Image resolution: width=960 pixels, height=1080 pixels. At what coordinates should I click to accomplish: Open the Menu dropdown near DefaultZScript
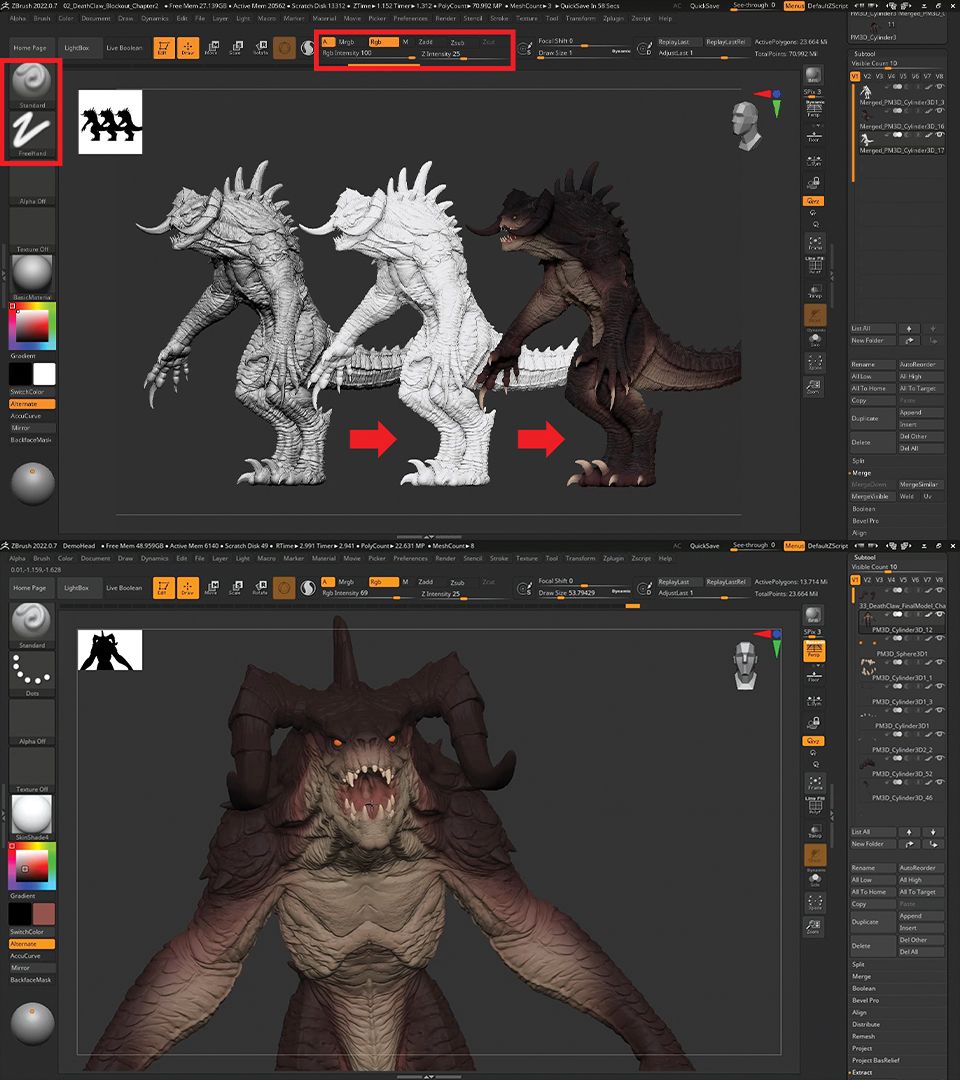tap(793, 5)
